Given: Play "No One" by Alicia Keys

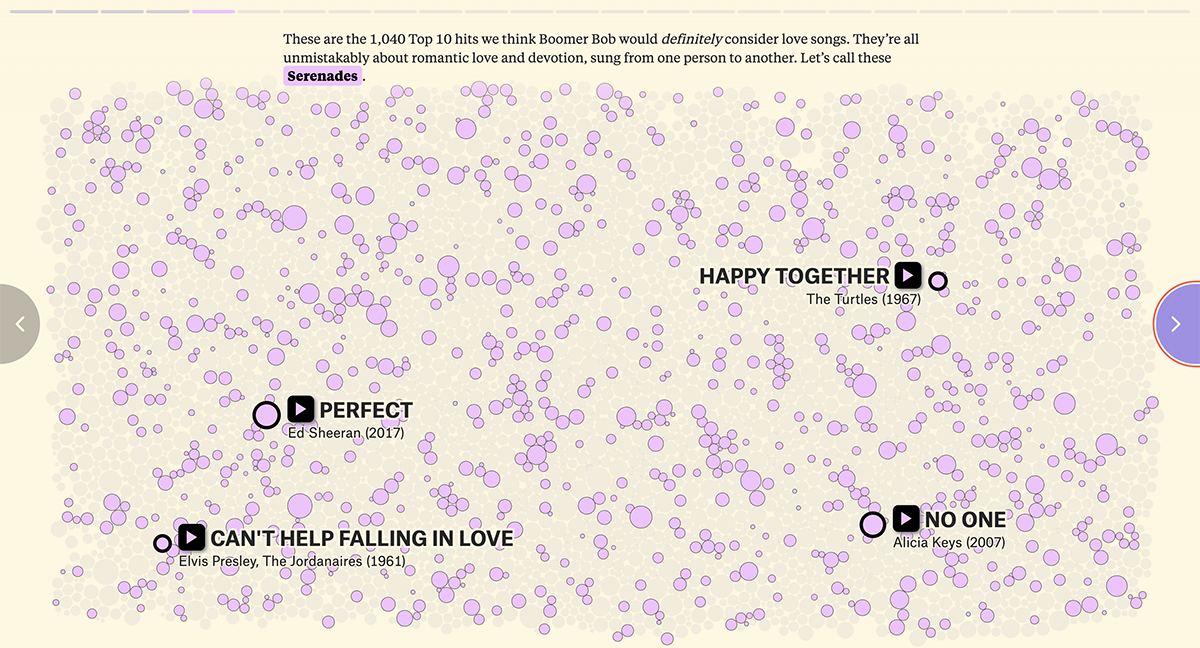Looking at the screenshot, I should point(906,518).
